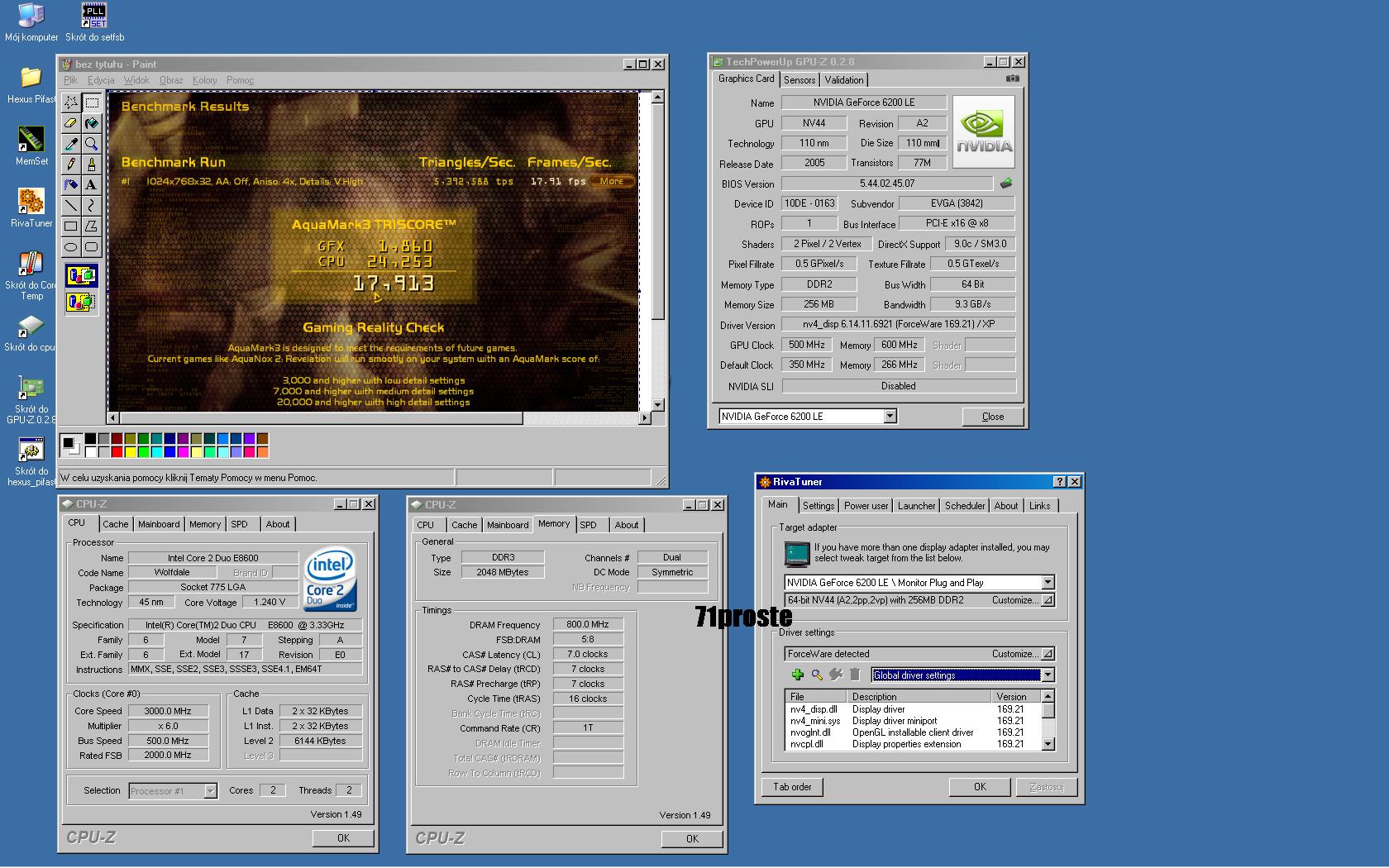Pick the Fill With Color bucket tool
1389x868 pixels.
[92, 123]
